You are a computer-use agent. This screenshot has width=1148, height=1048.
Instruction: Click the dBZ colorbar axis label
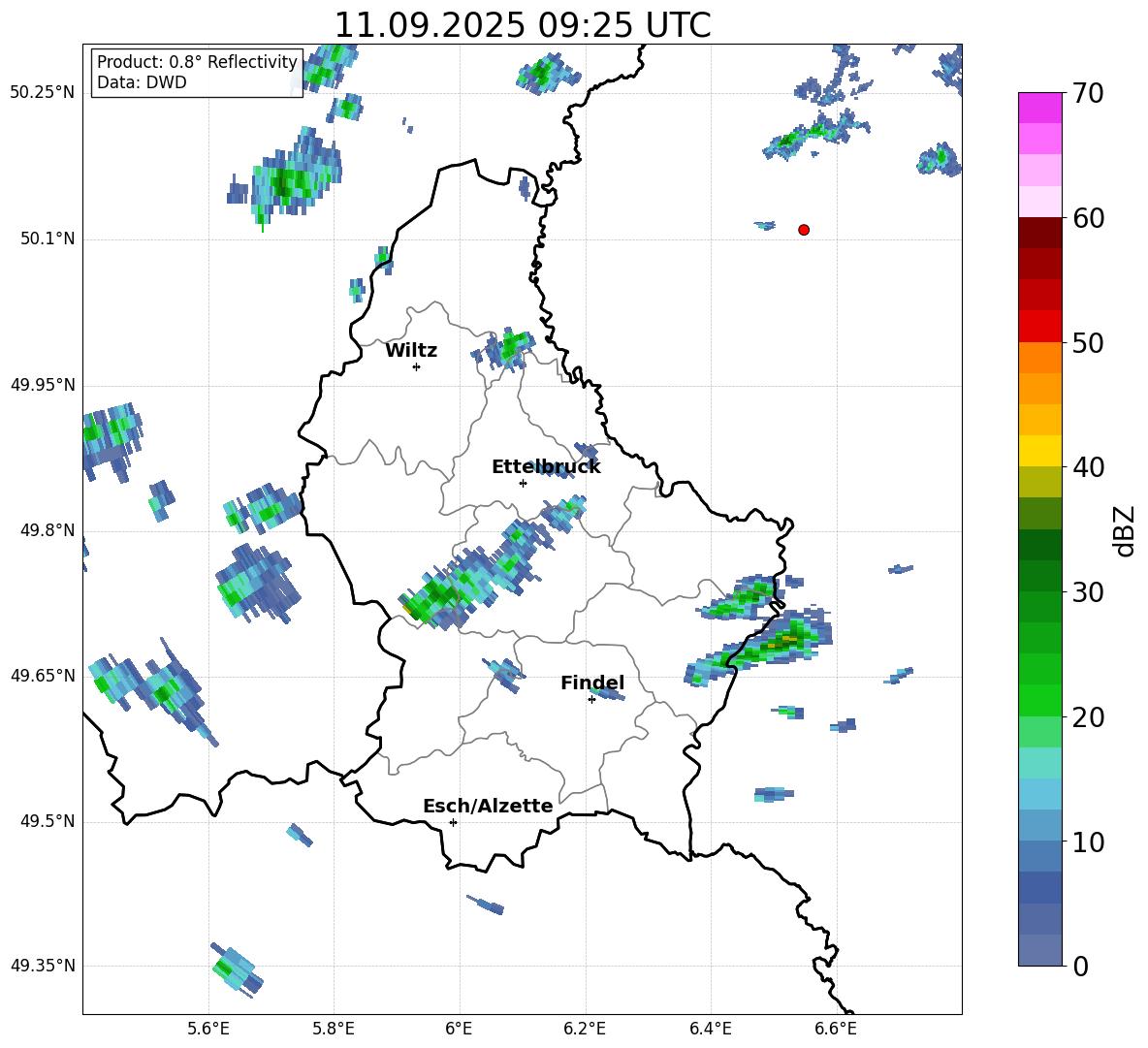(x=1125, y=530)
